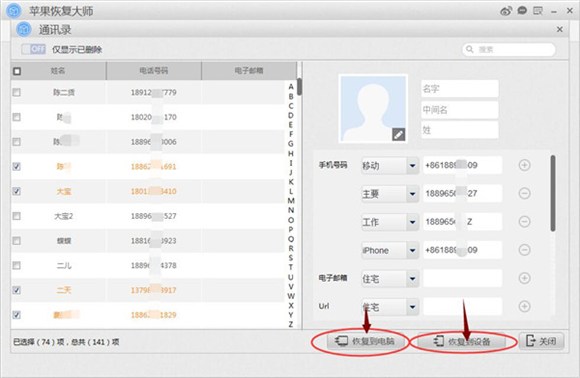Jump to letter W in the index
Screen dimensions: 580x378
(291, 296)
